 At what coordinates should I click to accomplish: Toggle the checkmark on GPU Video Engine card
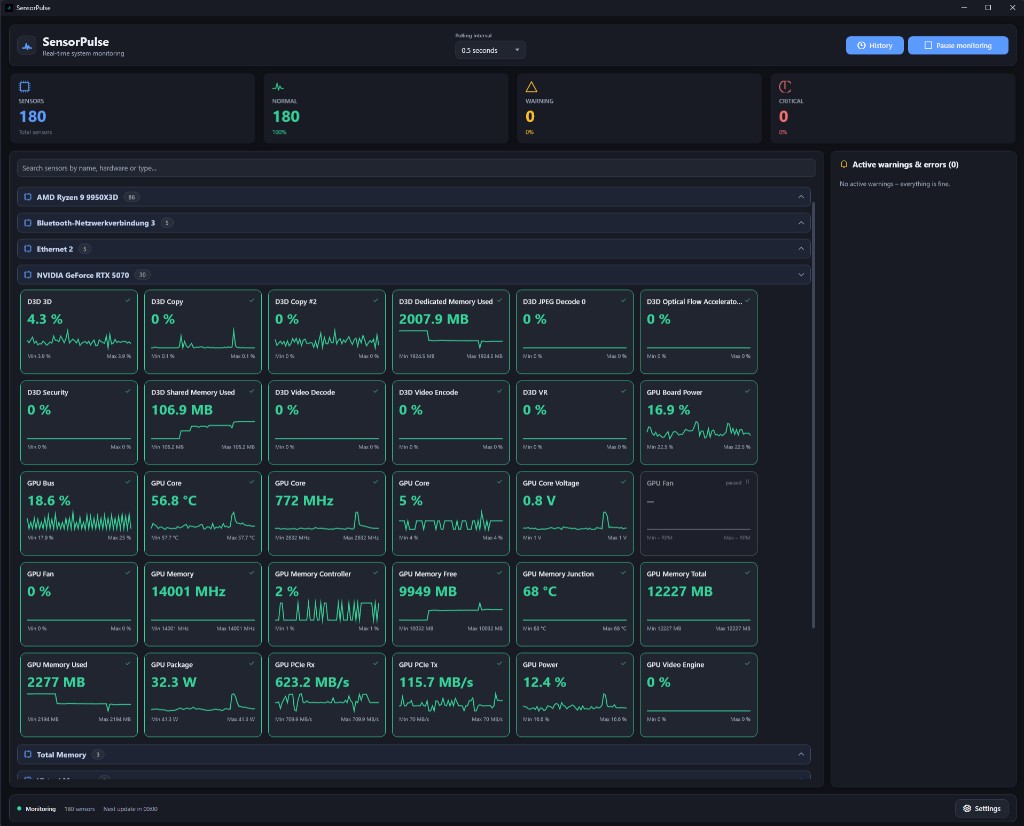click(x=747, y=663)
